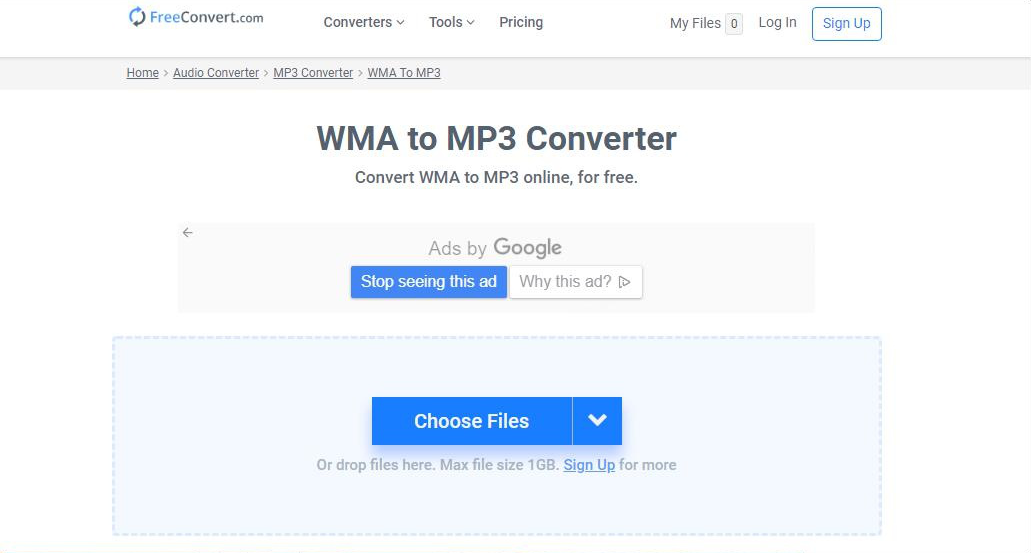Open My Files in the header
Image resolution: width=1031 pixels, height=553 pixels.
(x=695, y=23)
